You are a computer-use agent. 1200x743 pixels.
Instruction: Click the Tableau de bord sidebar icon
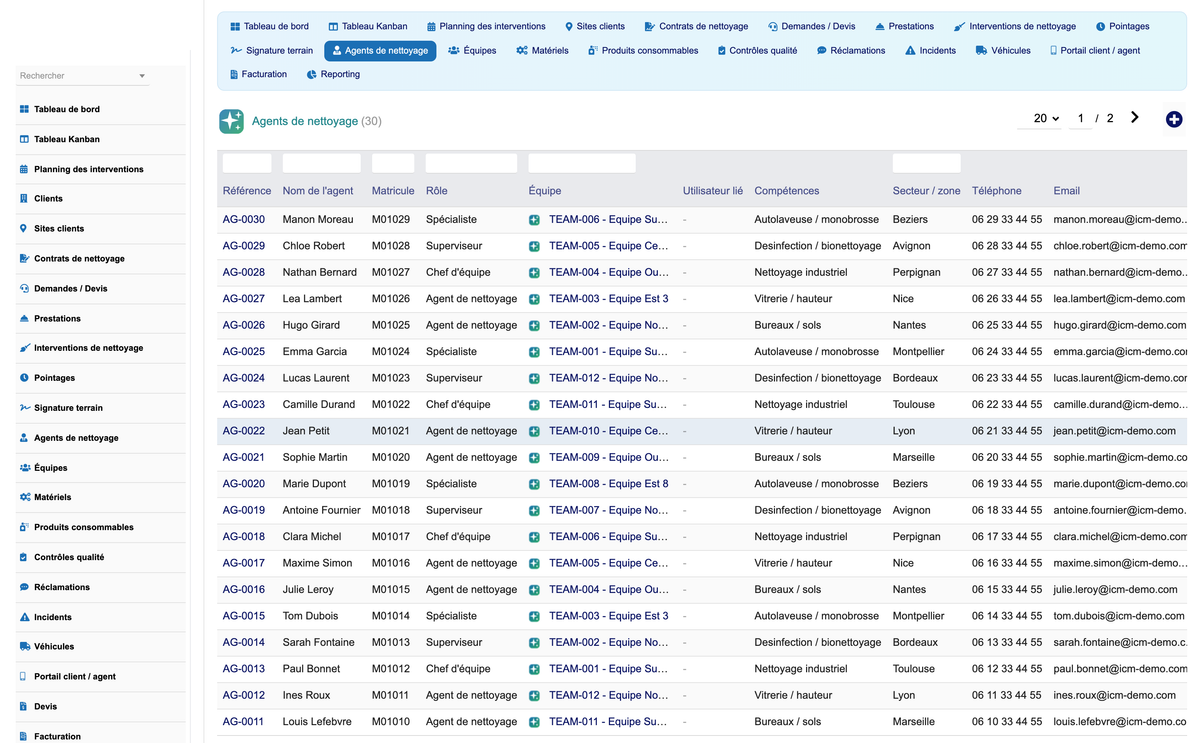tap(24, 109)
